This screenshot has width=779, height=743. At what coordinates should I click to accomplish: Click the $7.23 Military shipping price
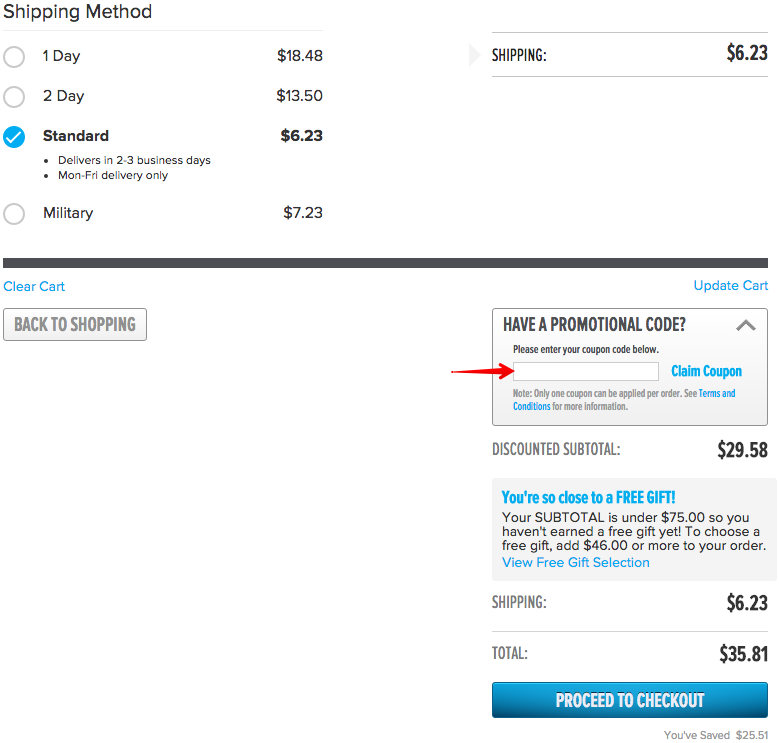[x=303, y=213]
